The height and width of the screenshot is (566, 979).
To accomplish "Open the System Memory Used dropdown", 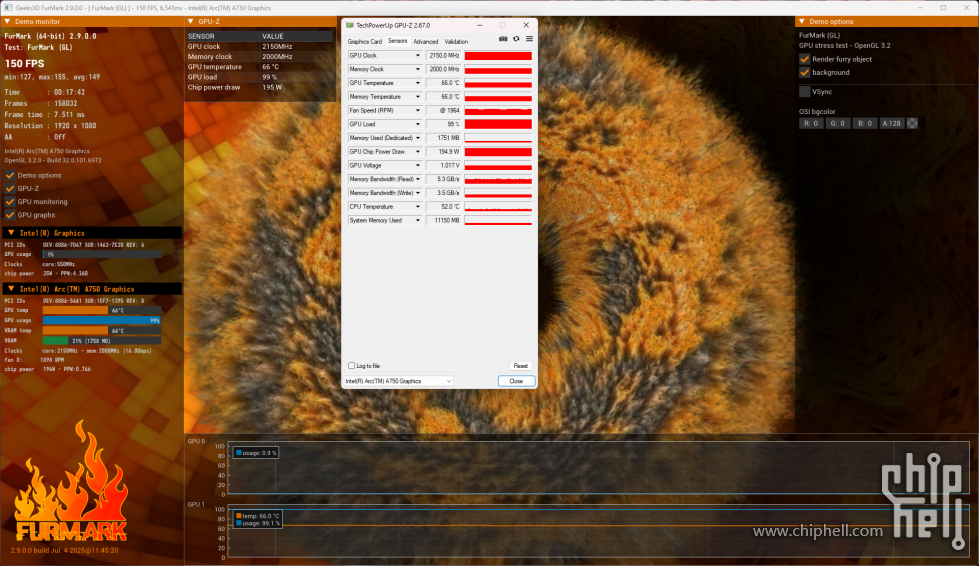I will [418, 220].
